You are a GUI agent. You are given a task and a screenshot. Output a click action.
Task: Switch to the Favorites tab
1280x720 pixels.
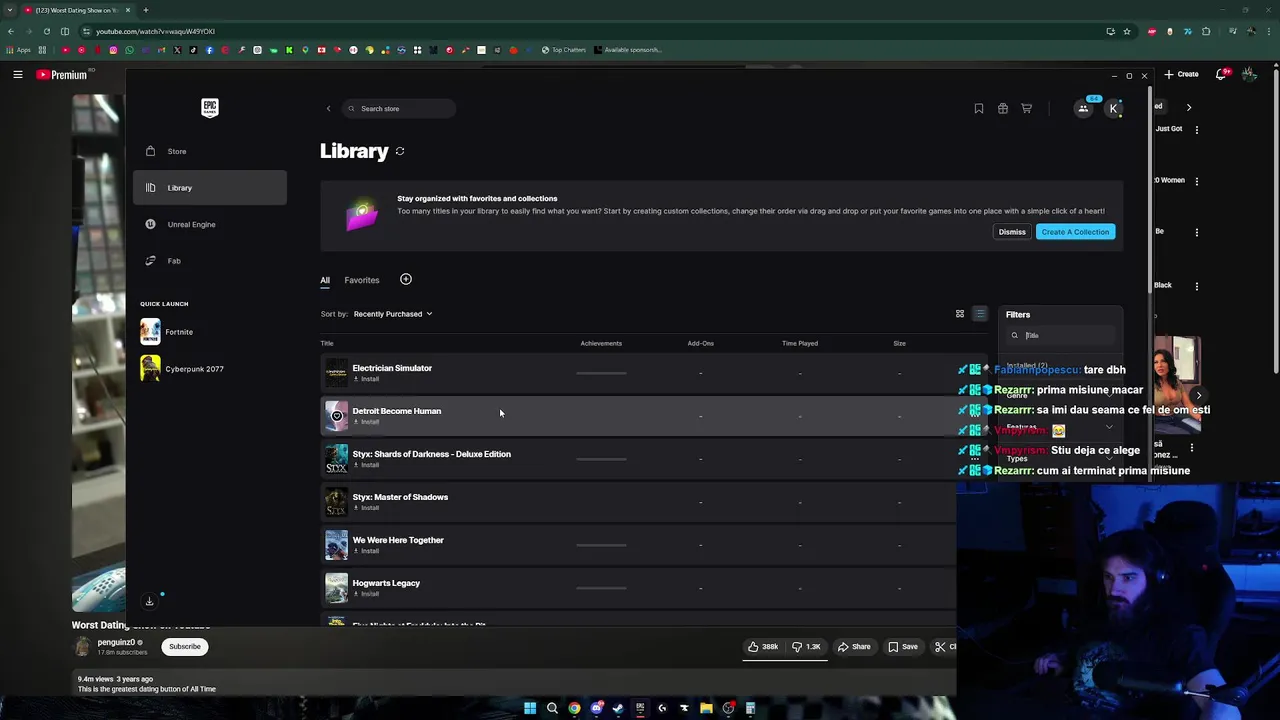click(x=362, y=280)
